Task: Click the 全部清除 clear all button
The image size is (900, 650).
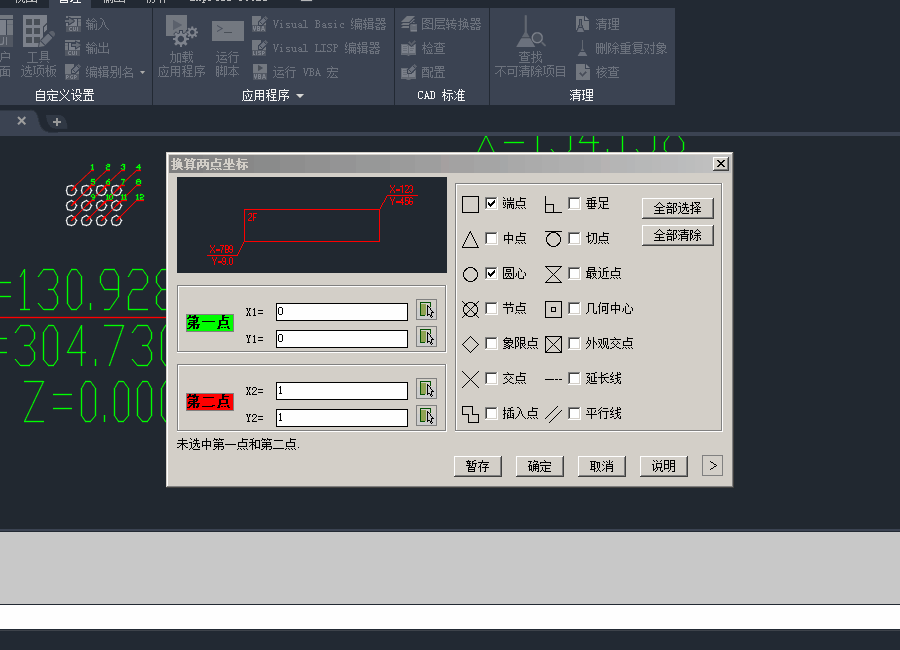Action: click(677, 235)
